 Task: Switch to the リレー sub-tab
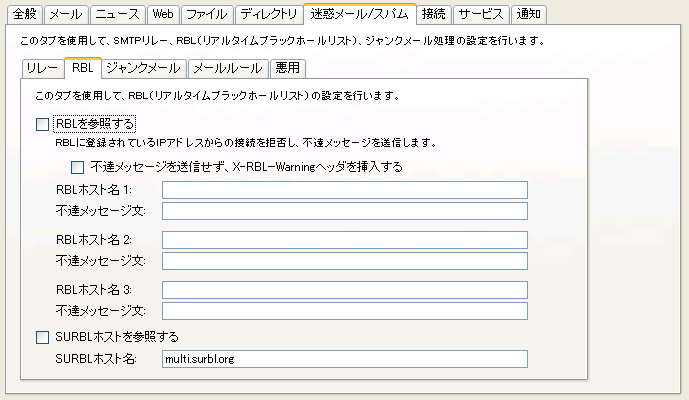(x=43, y=68)
